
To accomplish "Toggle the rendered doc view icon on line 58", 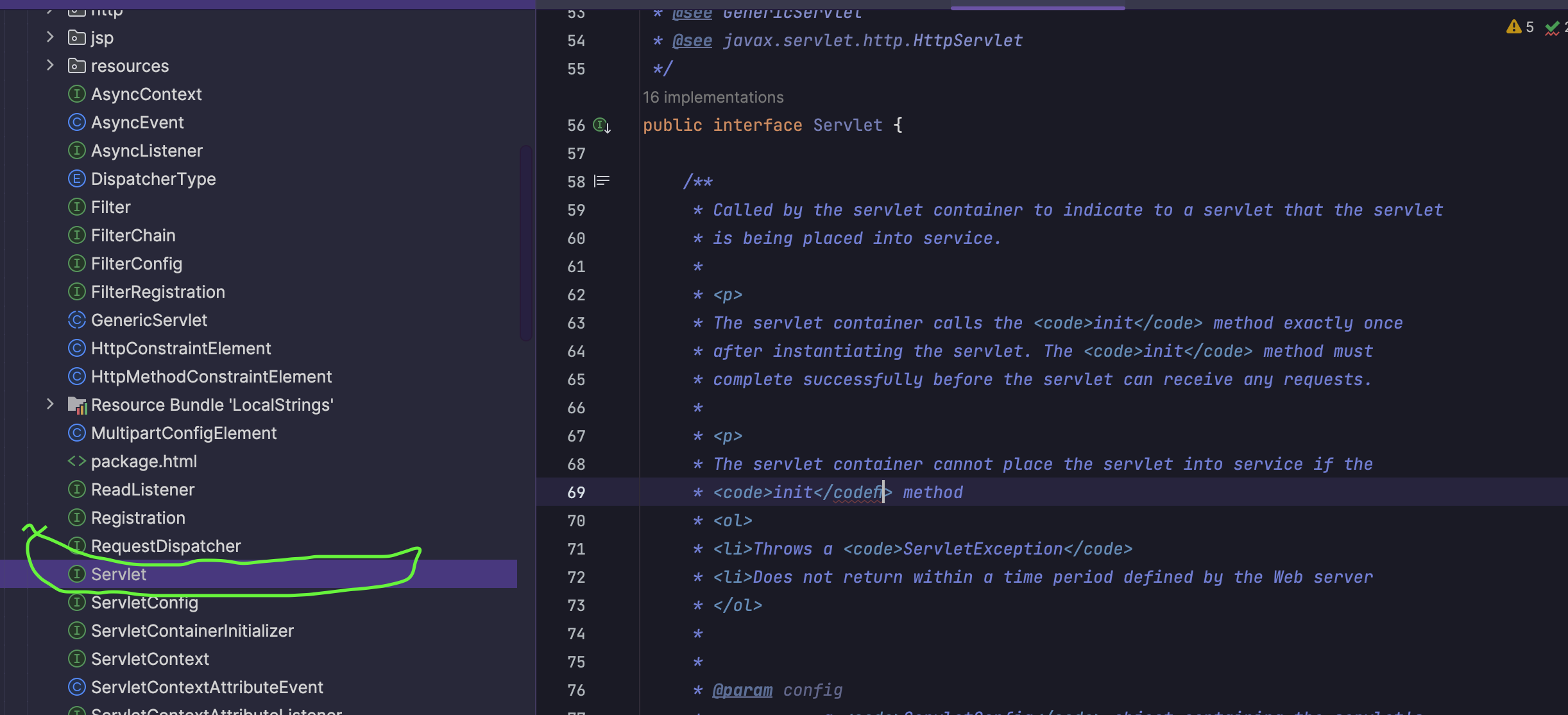I will pos(602,182).
